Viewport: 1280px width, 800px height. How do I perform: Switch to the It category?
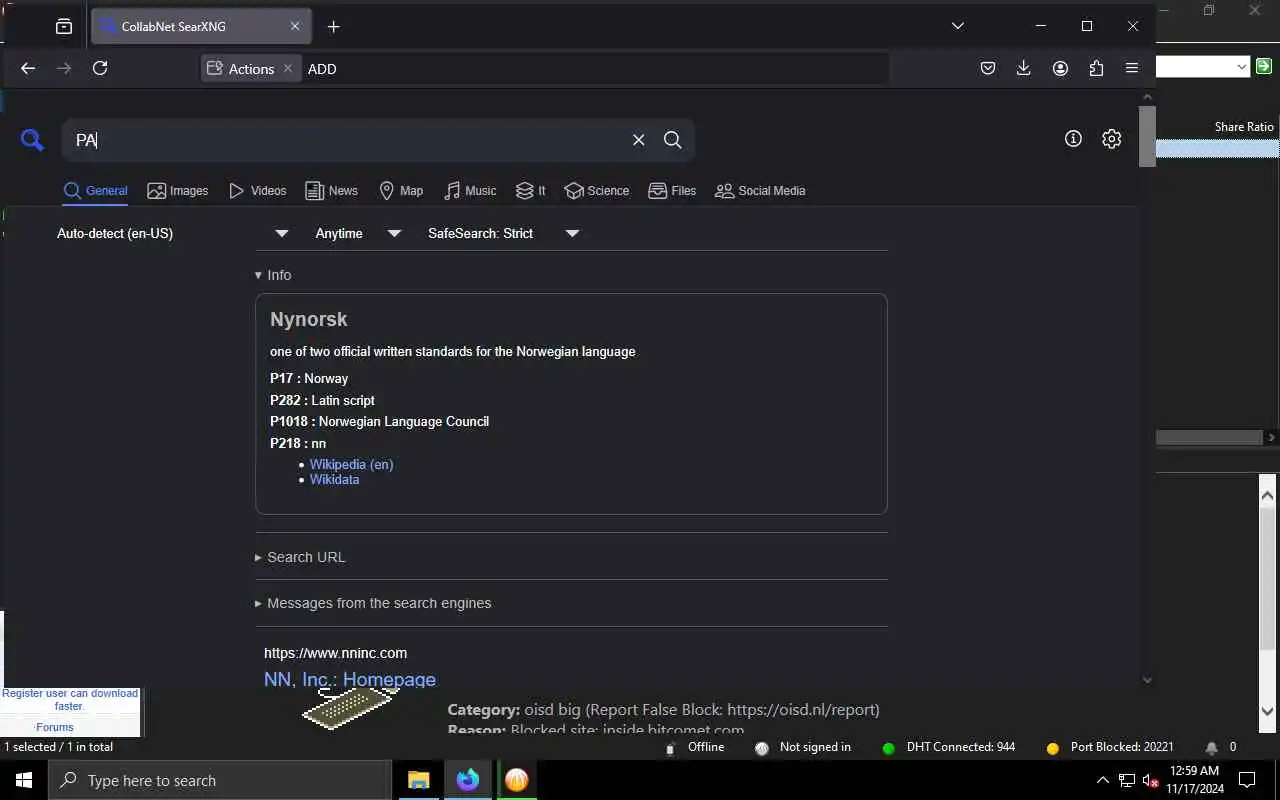pyautogui.click(x=531, y=191)
